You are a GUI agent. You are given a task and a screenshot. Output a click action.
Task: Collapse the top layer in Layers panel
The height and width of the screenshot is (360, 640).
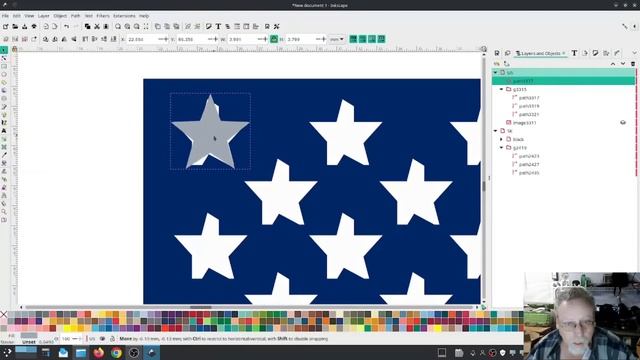coord(496,73)
